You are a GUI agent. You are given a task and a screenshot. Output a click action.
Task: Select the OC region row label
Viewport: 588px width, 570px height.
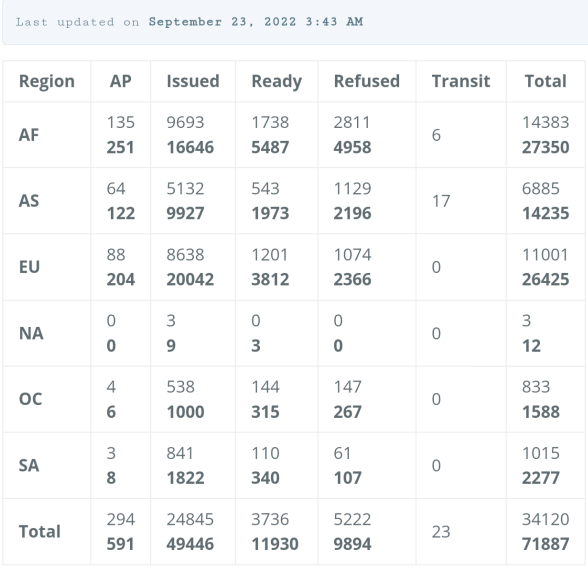pyautogui.click(x=30, y=399)
